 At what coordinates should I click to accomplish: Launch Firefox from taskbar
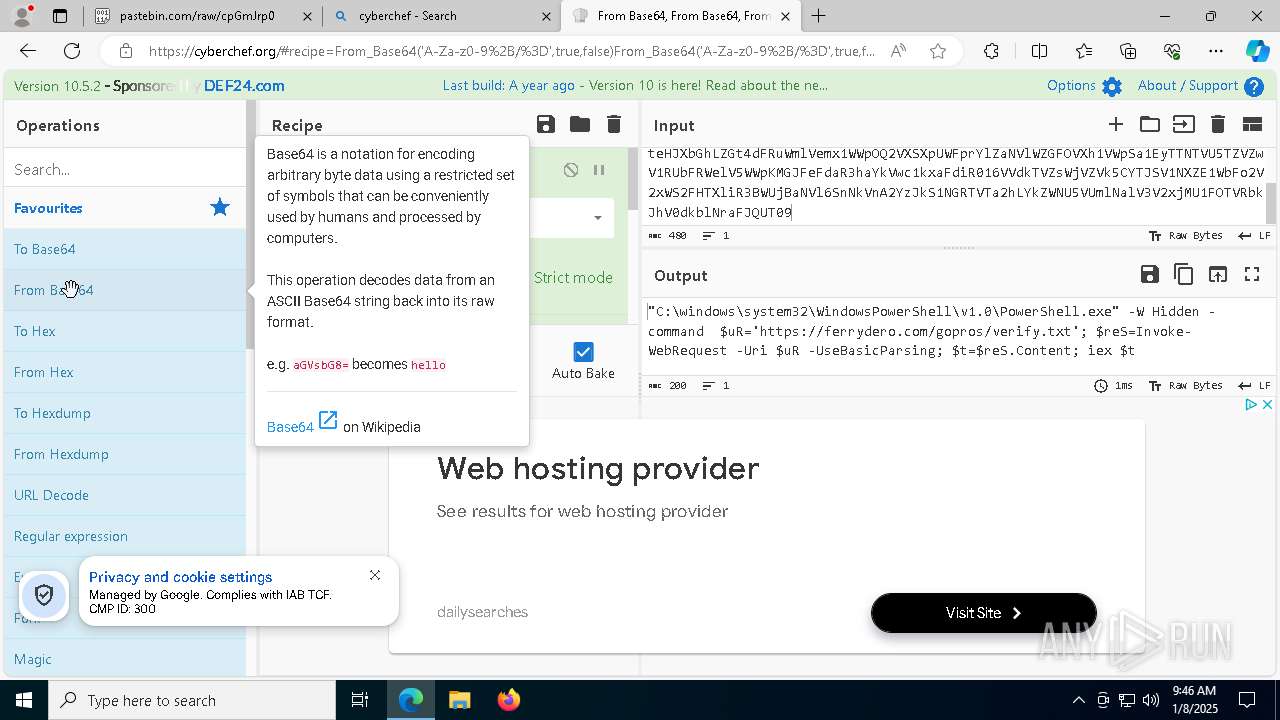[508, 700]
